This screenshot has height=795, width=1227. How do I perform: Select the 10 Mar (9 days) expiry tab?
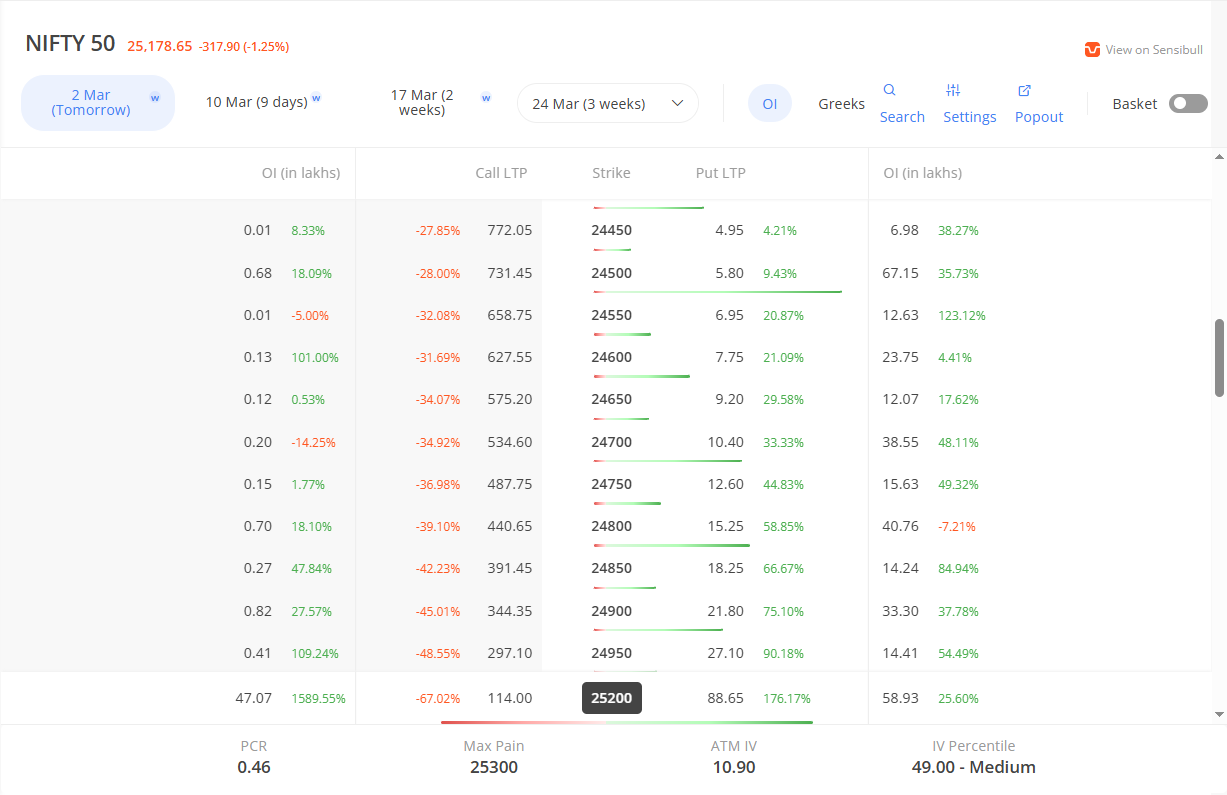256,102
